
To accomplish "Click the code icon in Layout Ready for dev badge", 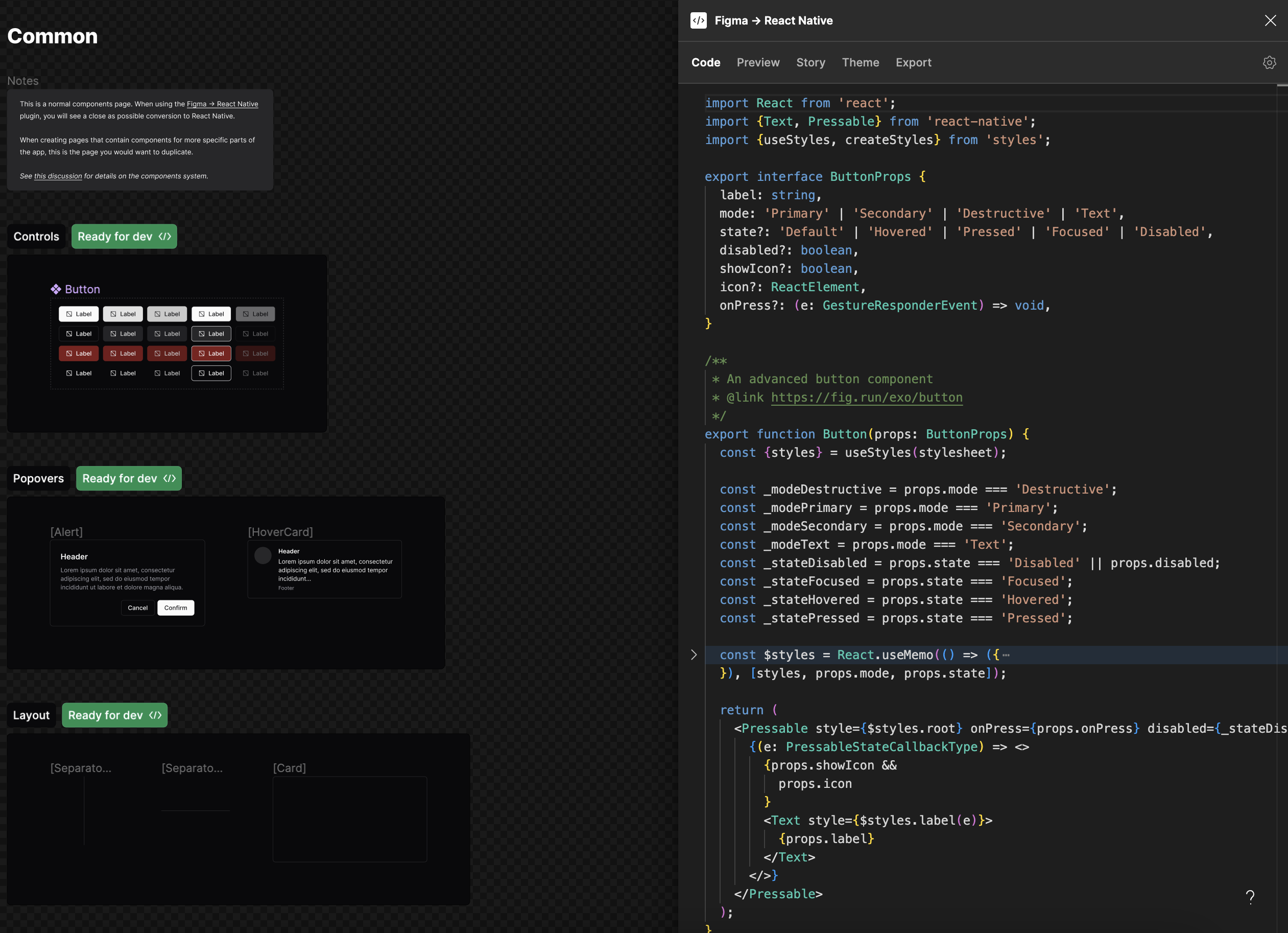I will tap(155, 715).
